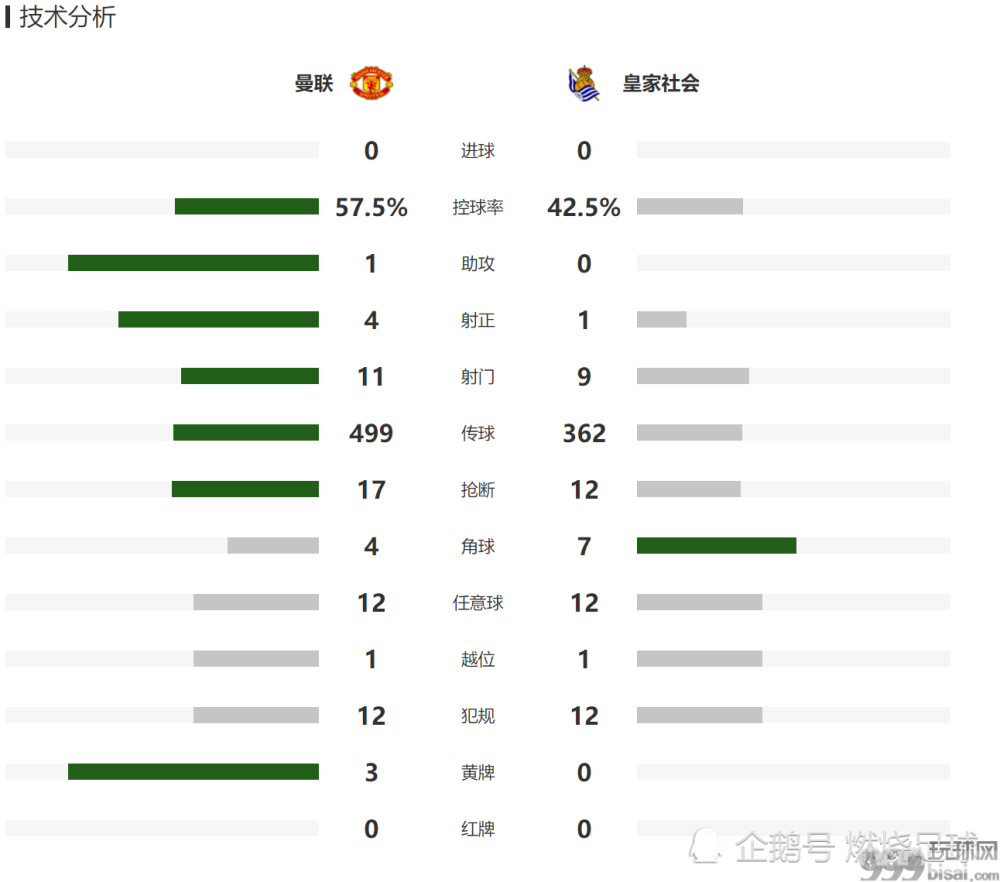Viewport: 1000px width, 882px height.
Task: Select the 曼联 team name
Action: point(314,84)
